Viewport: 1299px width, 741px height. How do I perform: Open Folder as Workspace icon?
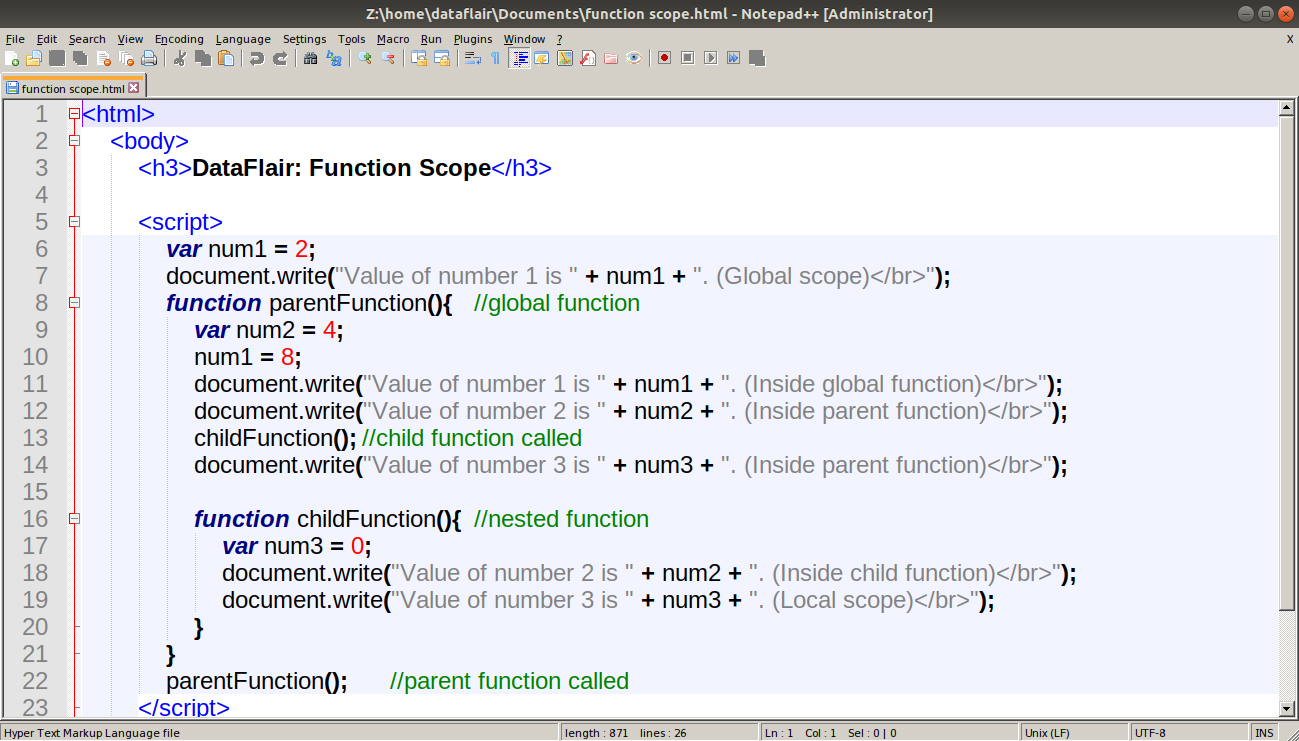(611, 58)
